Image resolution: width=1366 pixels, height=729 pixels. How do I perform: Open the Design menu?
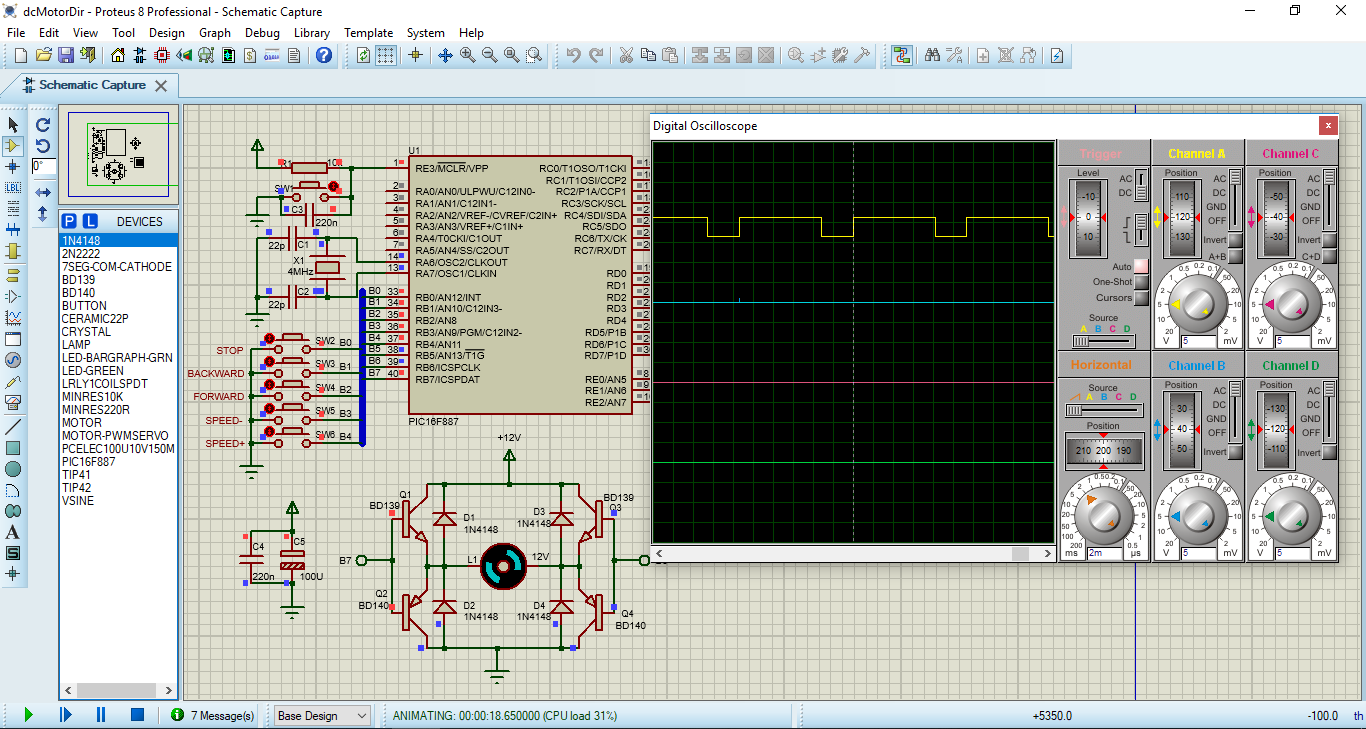tap(167, 32)
